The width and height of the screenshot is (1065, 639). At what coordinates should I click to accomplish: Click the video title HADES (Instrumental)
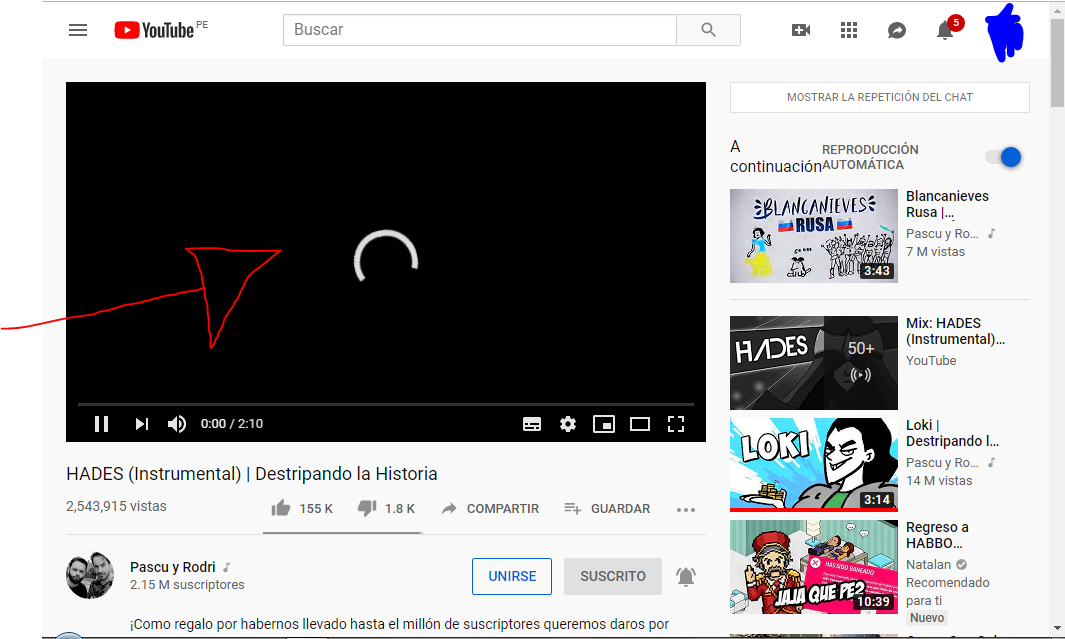tap(251, 474)
